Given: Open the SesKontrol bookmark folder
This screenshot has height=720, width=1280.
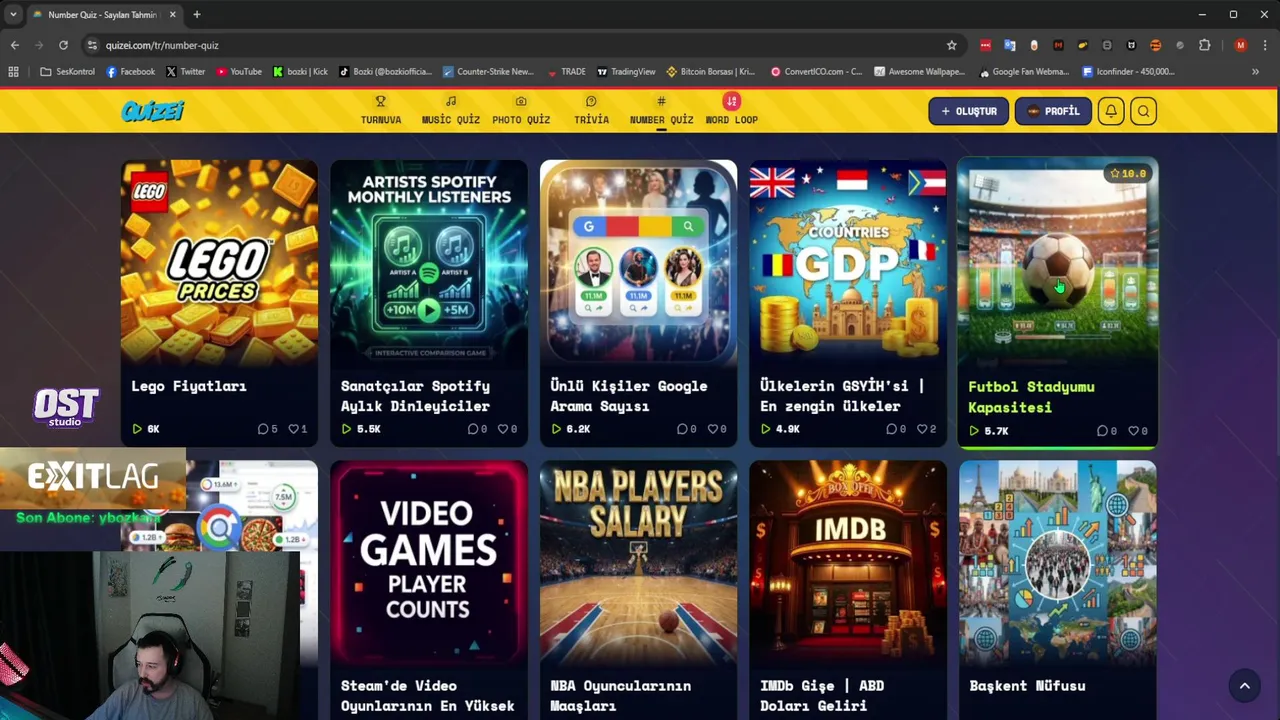Looking at the screenshot, I should point(67,72).
